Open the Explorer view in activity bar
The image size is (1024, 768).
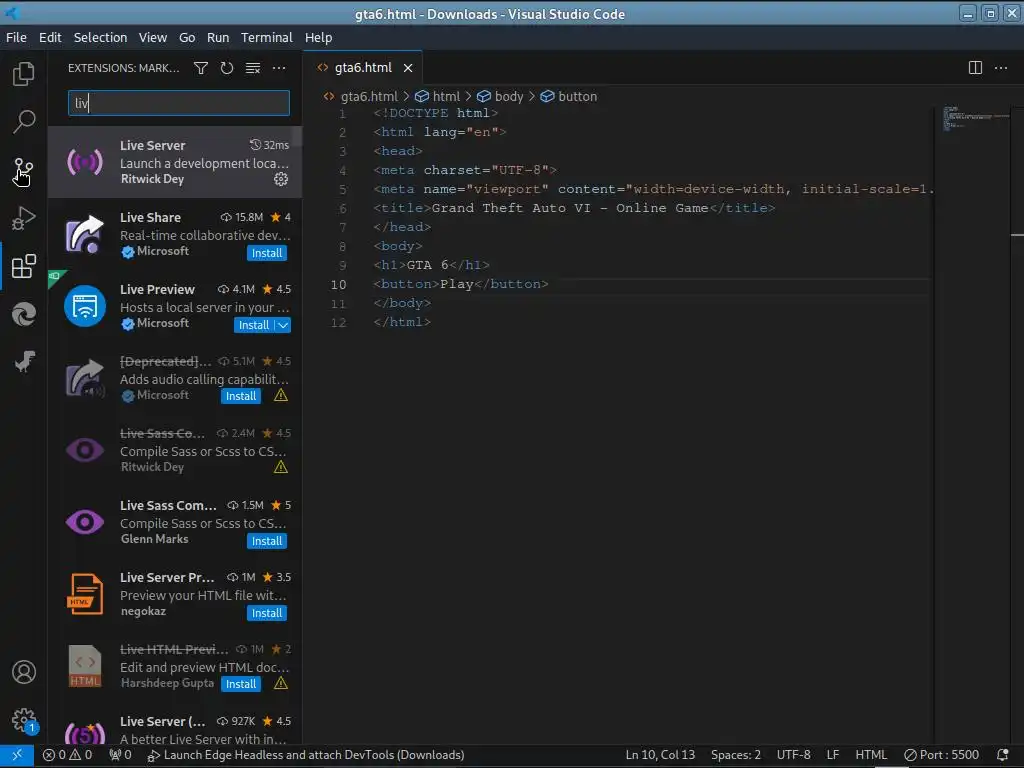24,74
